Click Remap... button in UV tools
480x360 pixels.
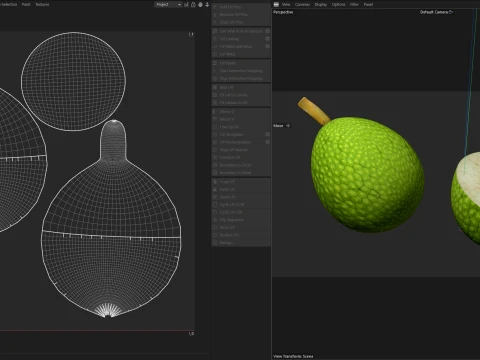(x=241, y=243)
